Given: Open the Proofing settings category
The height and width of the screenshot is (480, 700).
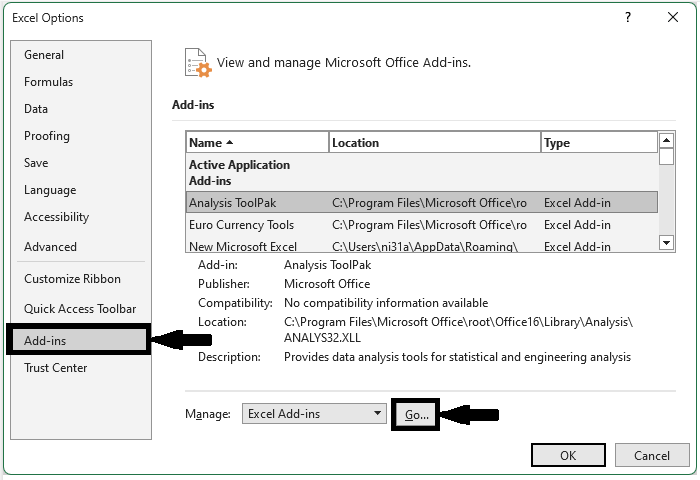Looking at the screenshot, I should [47, 136].
